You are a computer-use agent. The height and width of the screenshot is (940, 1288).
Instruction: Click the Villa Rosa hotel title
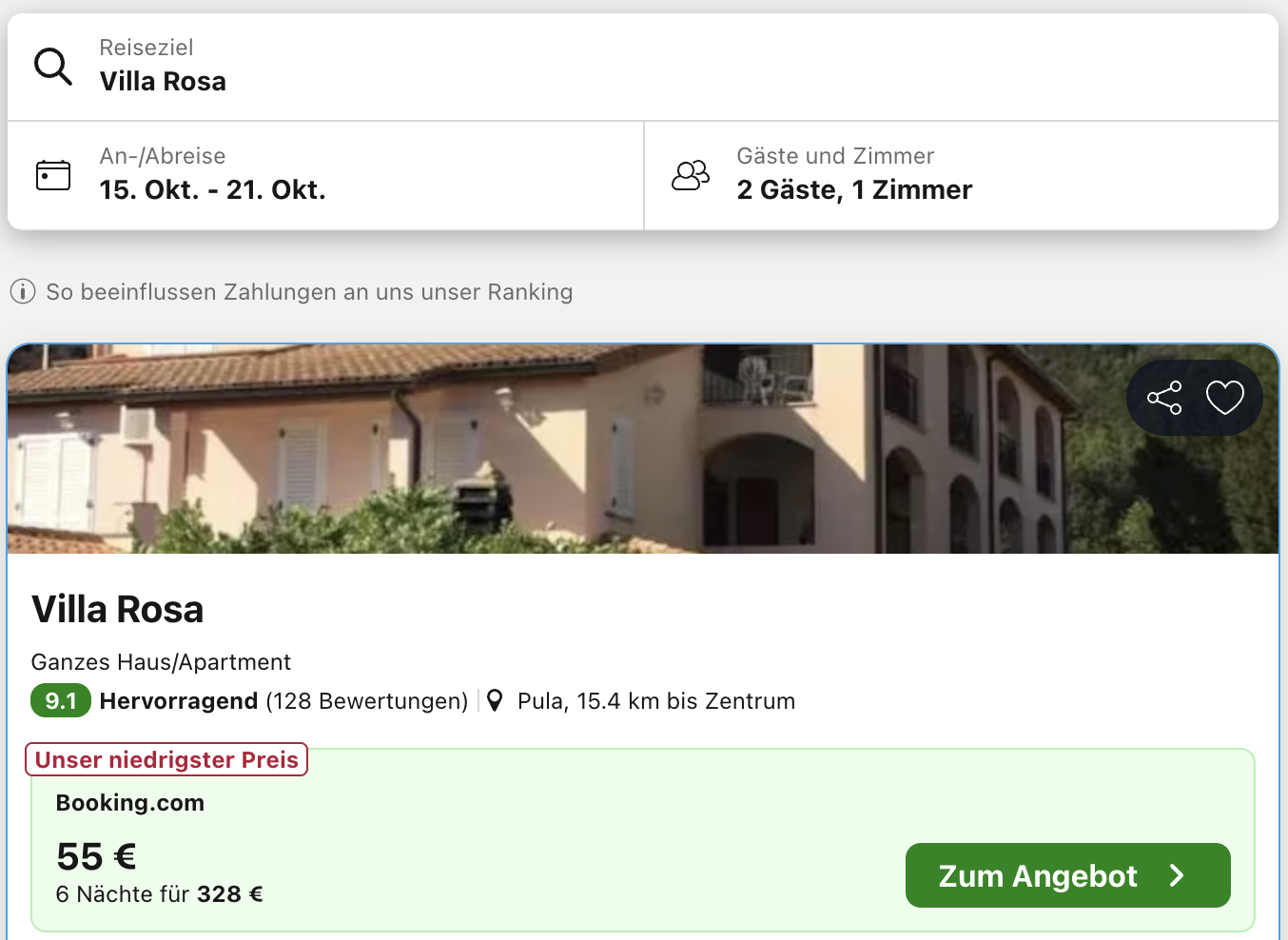coord(118,610)
